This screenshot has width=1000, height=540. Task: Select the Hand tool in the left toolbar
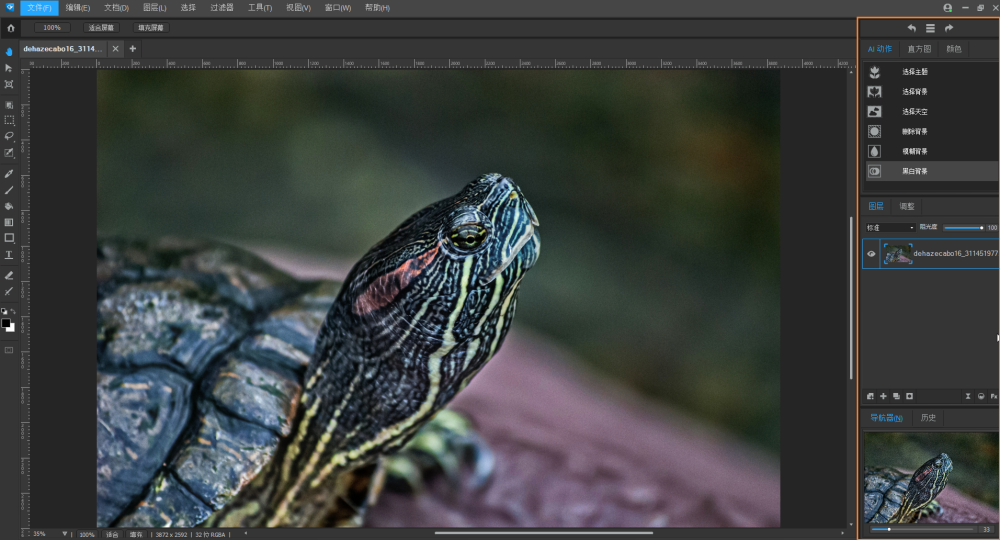pos(9,51)
